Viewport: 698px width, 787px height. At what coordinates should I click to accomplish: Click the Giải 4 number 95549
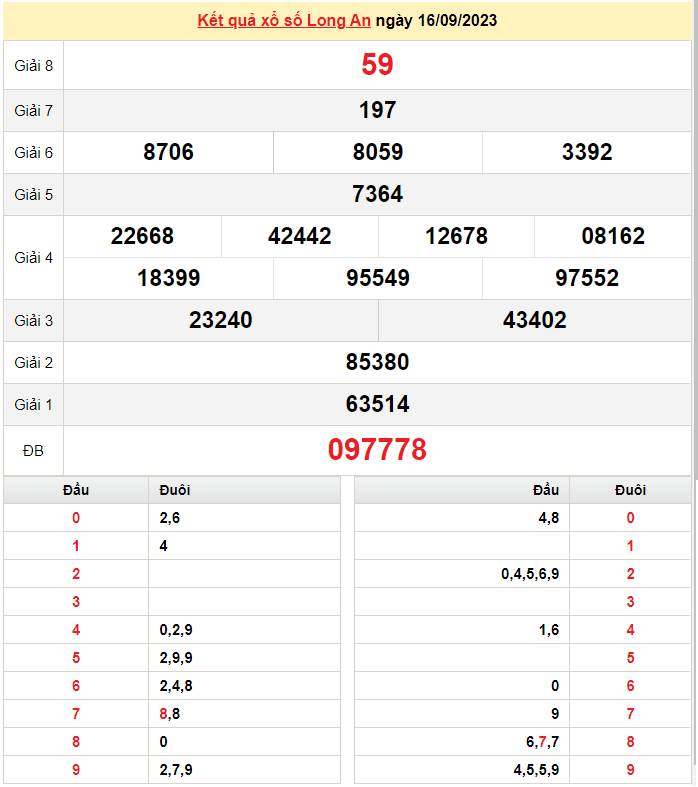378,278
